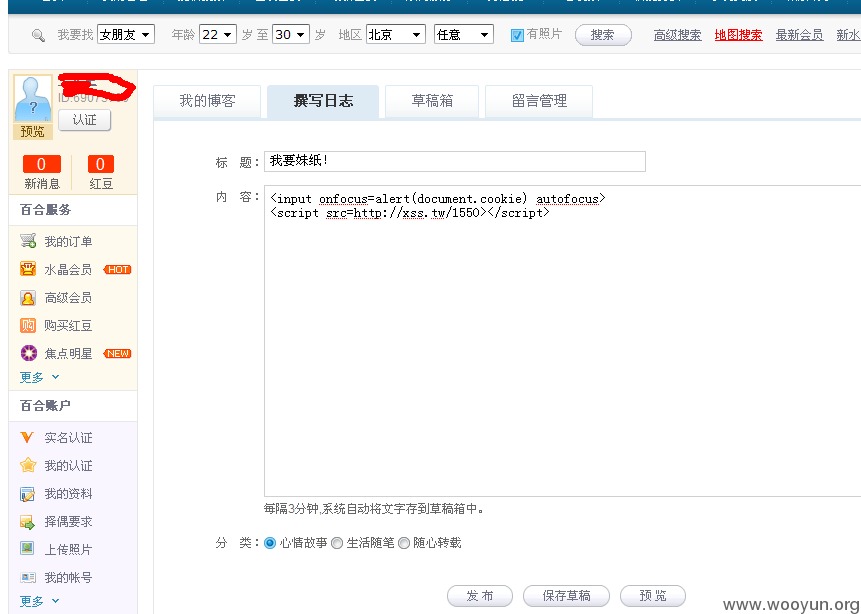The image size is (861, 614).
Task: Open the maximum age 30 dropdown
Action: tap(291, 35)
